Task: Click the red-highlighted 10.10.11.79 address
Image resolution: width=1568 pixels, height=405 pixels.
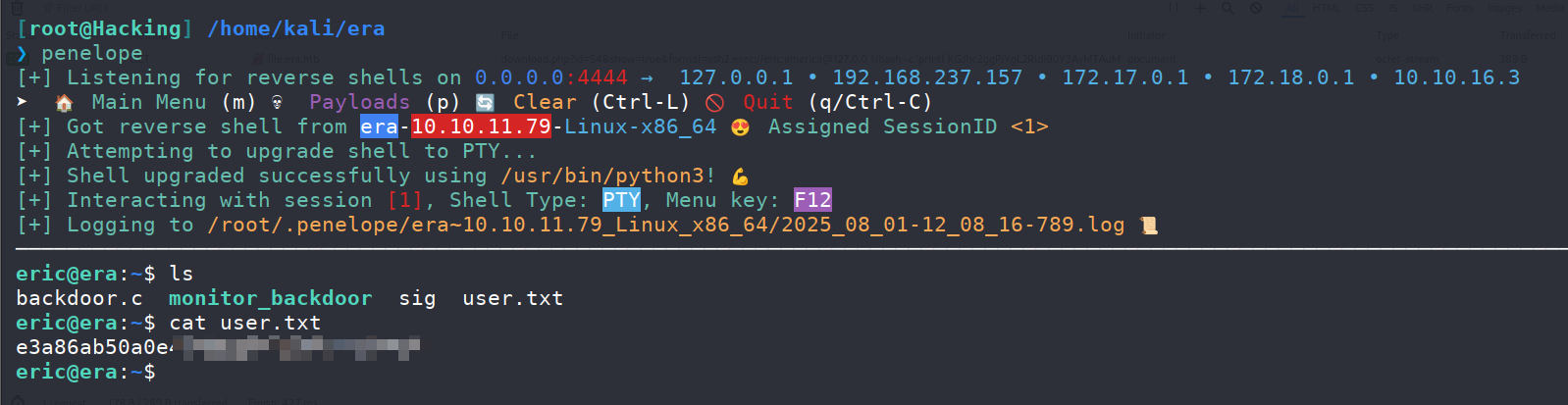Action: click(x=481, y=127)
